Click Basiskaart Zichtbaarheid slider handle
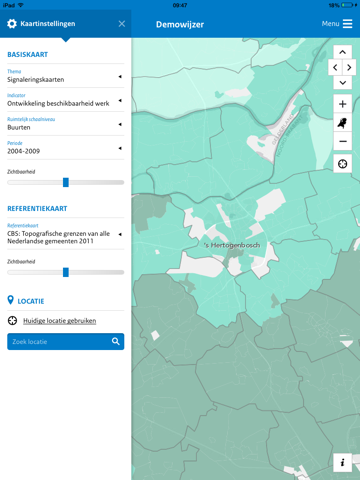Viewport: 360px width, 480px height. click(x=66, y=182)
